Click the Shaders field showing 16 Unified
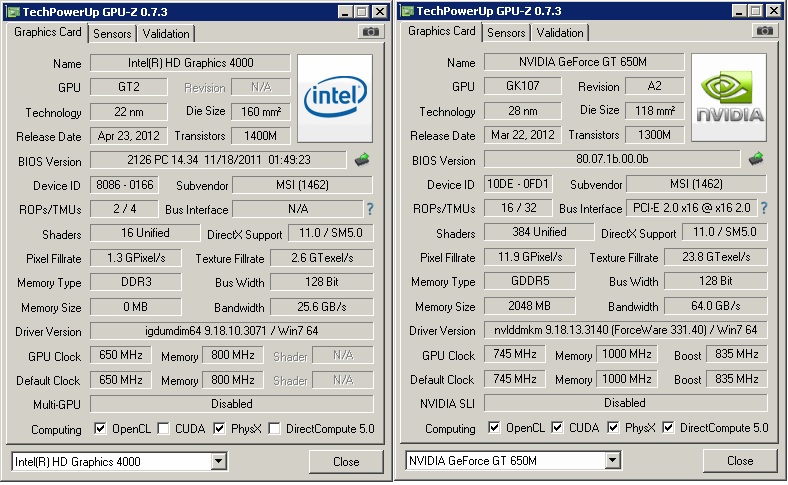788x485 pixels. pos(145,233)
